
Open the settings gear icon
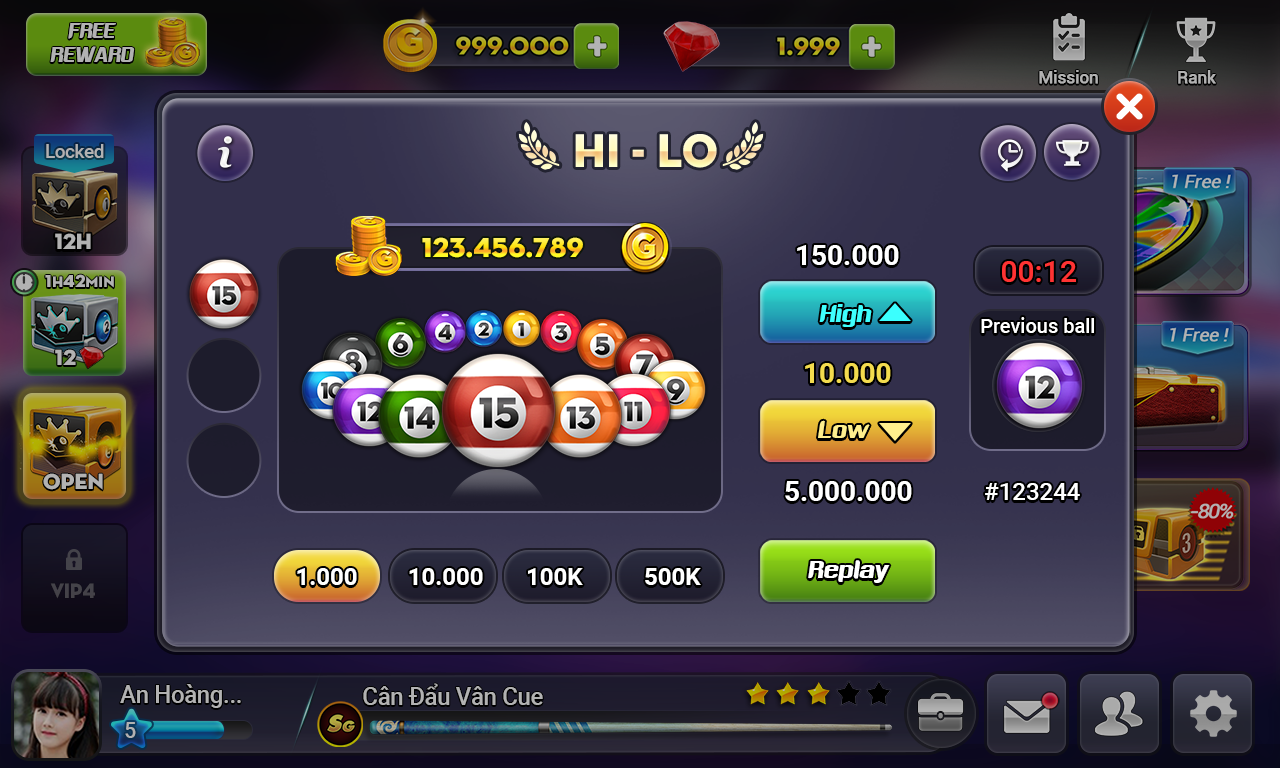pyautogui.click(x=1212, y=714)
